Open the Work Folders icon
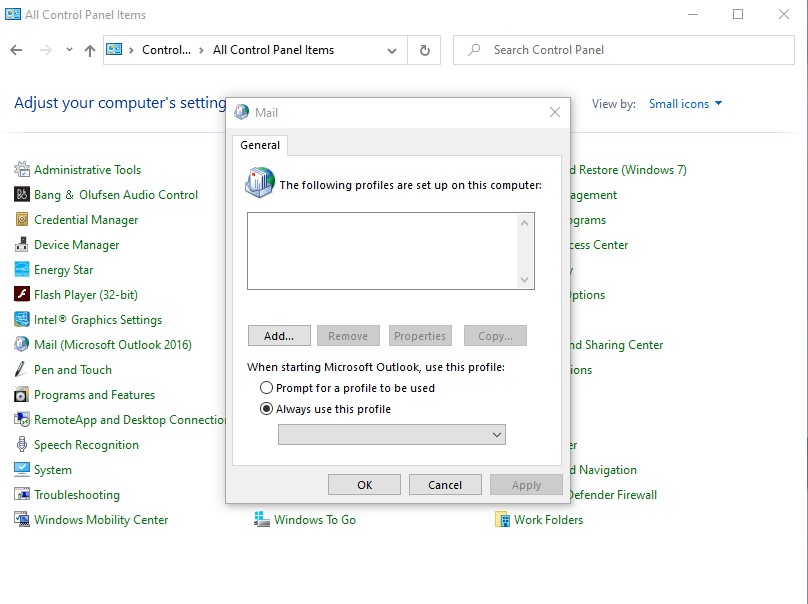The image size is (808, 604). [x=502, y=519]
